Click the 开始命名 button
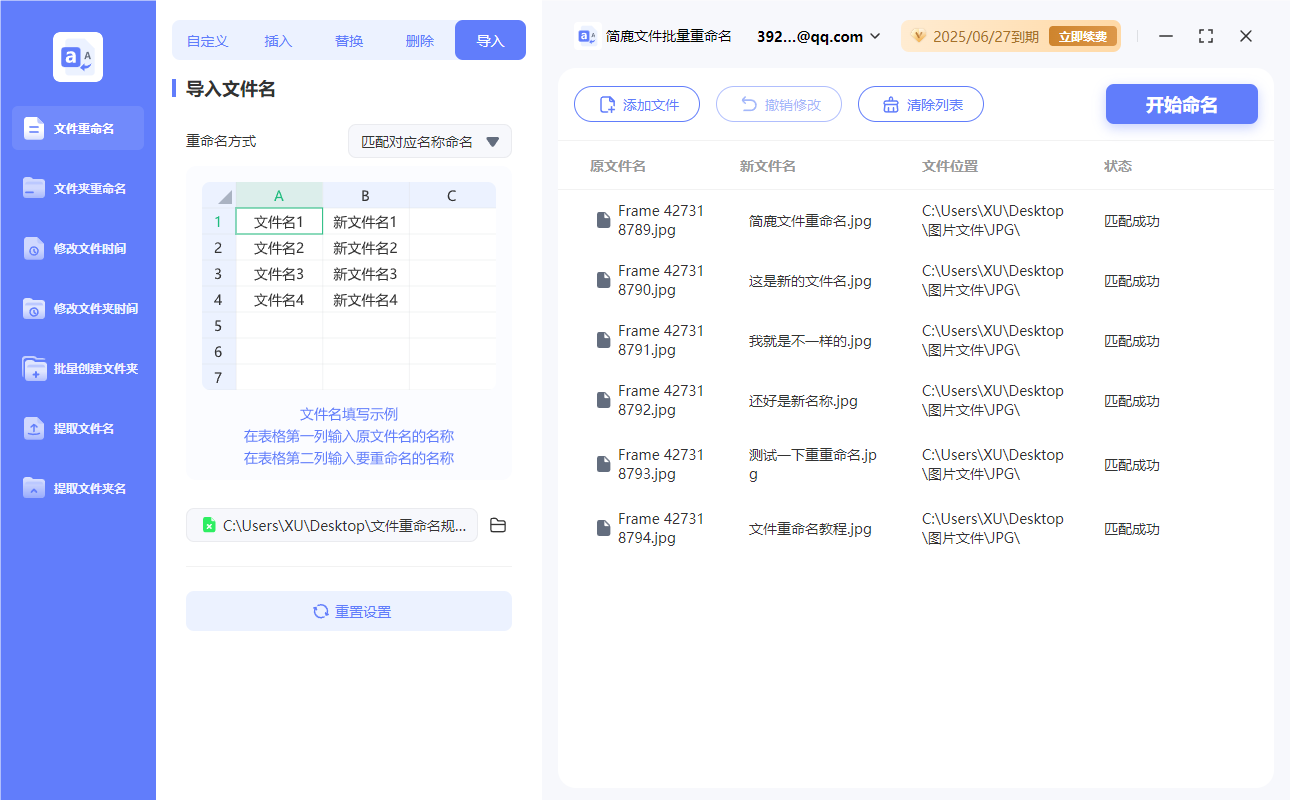Viewport: 1290px width, 800px height. pyautogui.click(x=1181, y=103)
